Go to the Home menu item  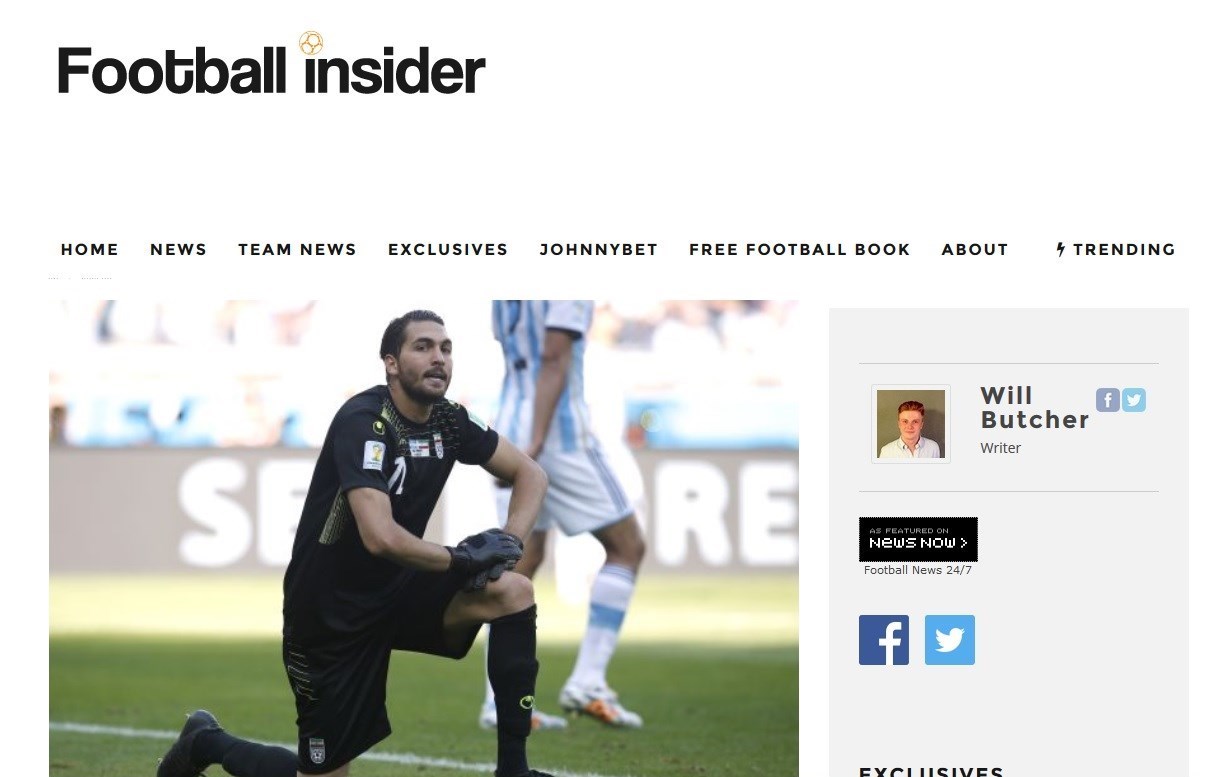coord(90,249)
